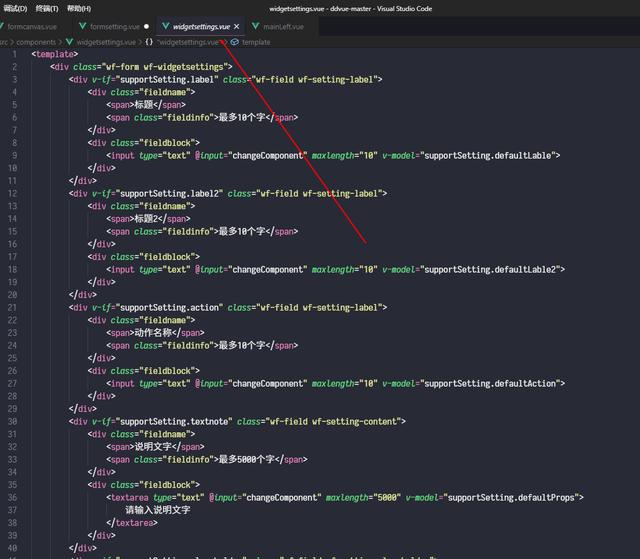Open the quoted "widgetsettings.vue" breadcrumb
This screenshot has width=640, height=559.
188,42
